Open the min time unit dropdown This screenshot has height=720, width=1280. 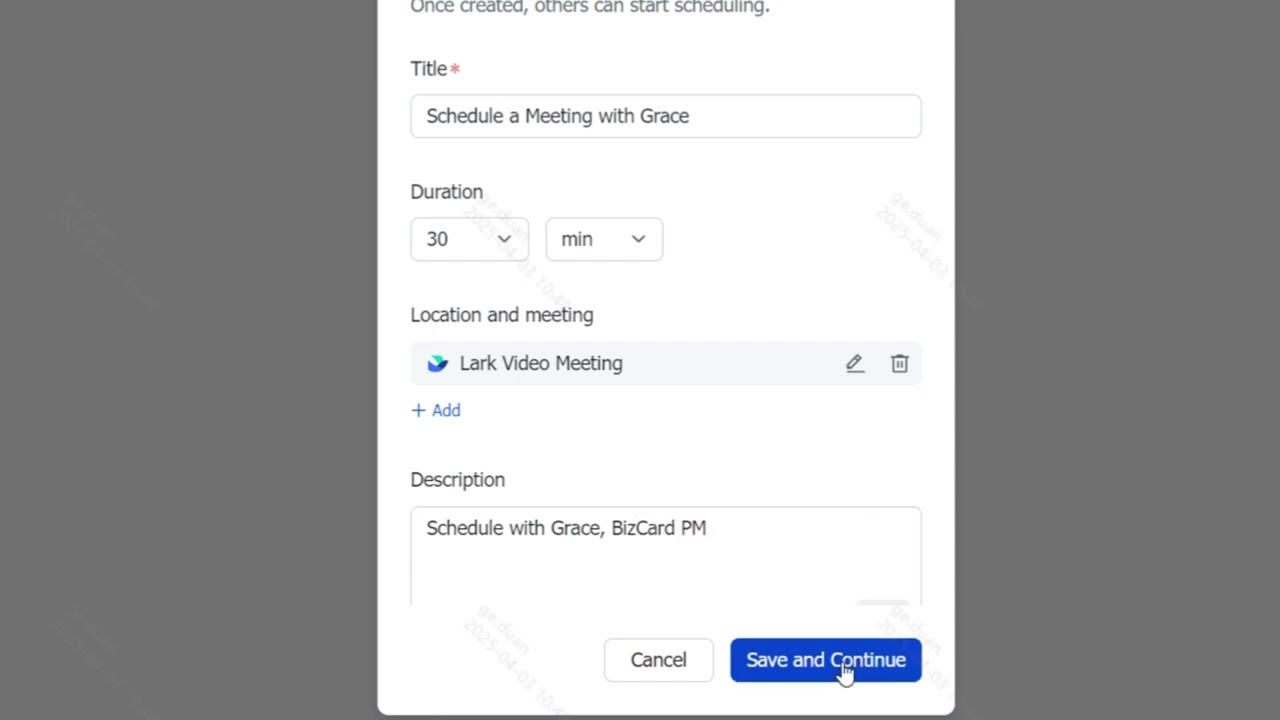tap(603, 239)
